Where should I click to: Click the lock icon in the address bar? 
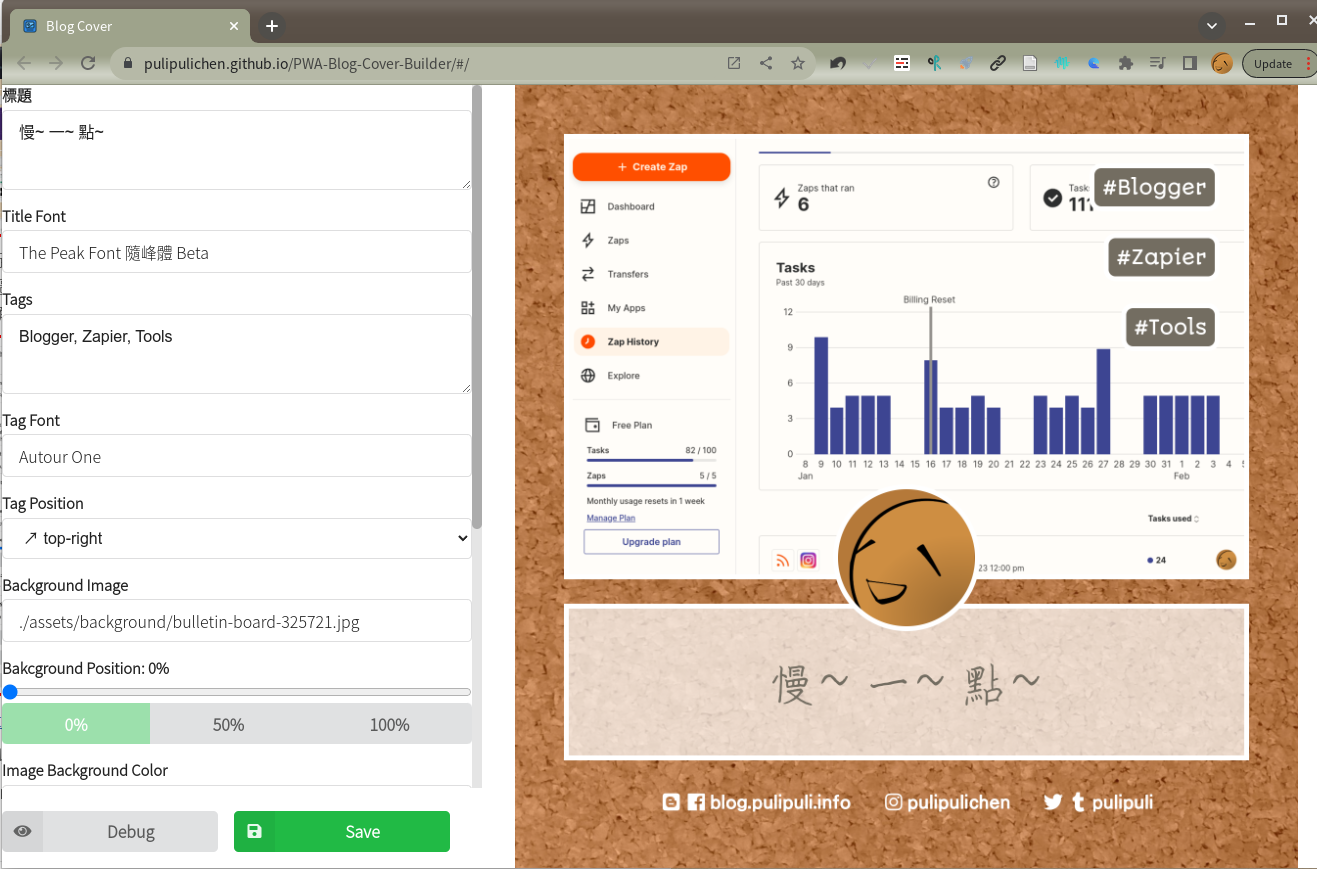click(x=127, y=63)
